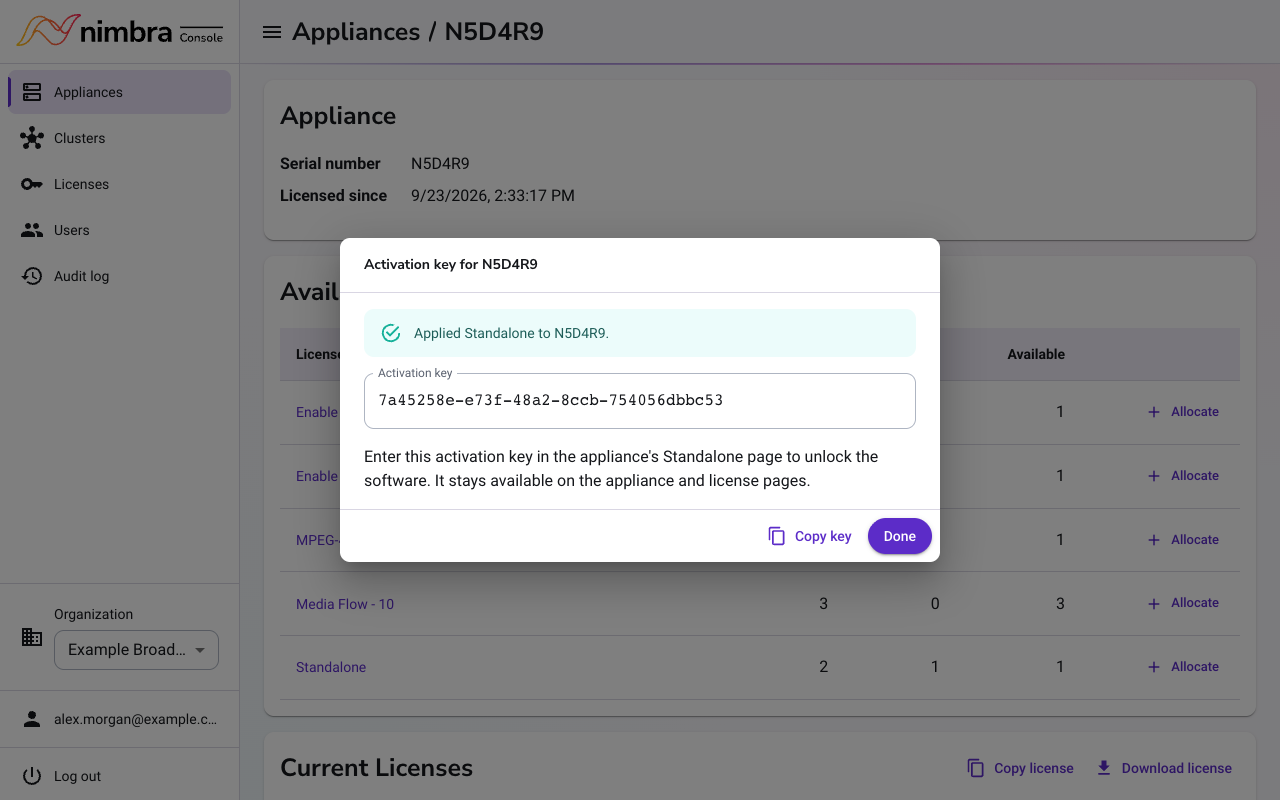
Task: Click the Appliances / N5D4R9 page title
Action: (418, 32)
